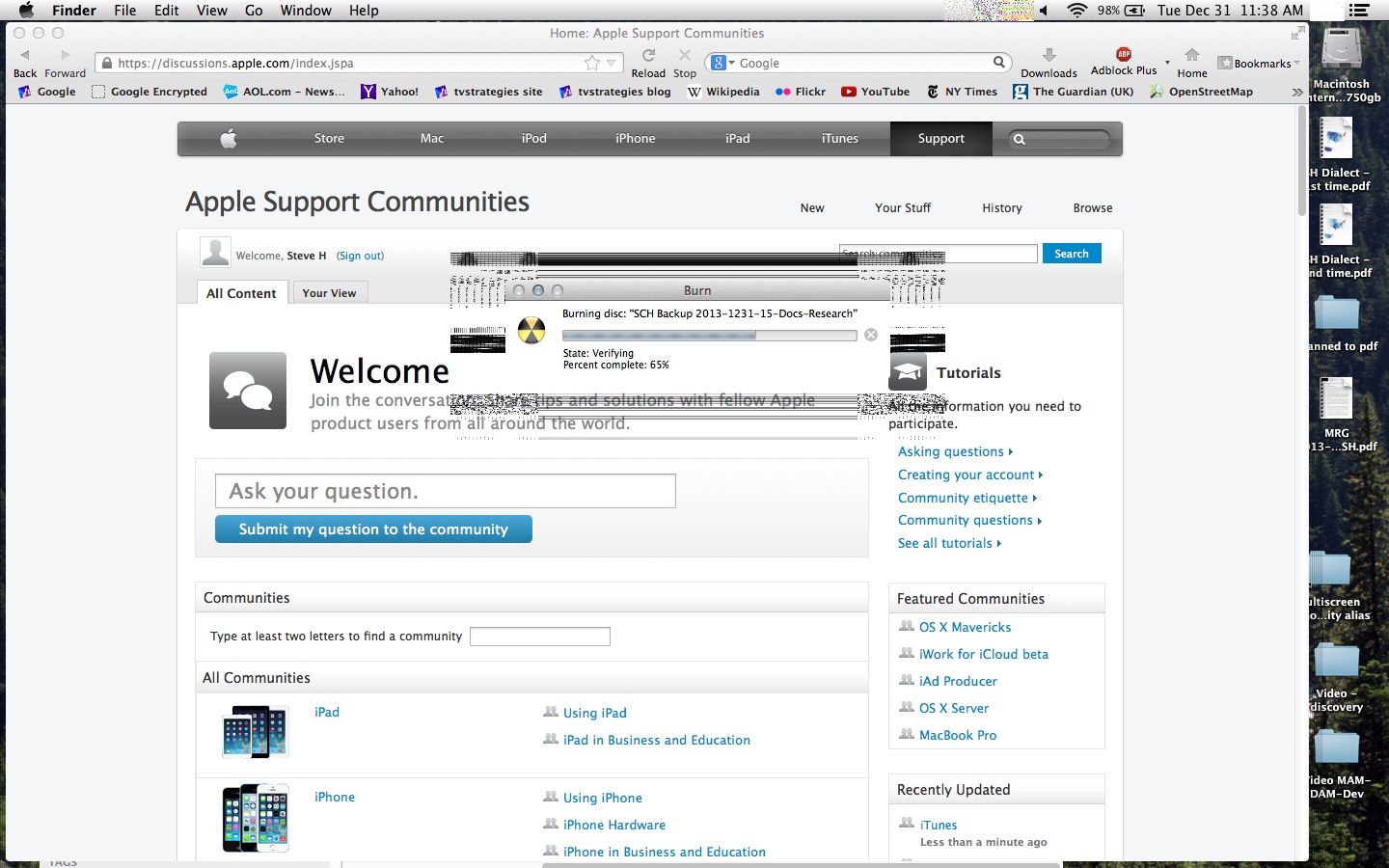Open the Go menu

(254, 11)
